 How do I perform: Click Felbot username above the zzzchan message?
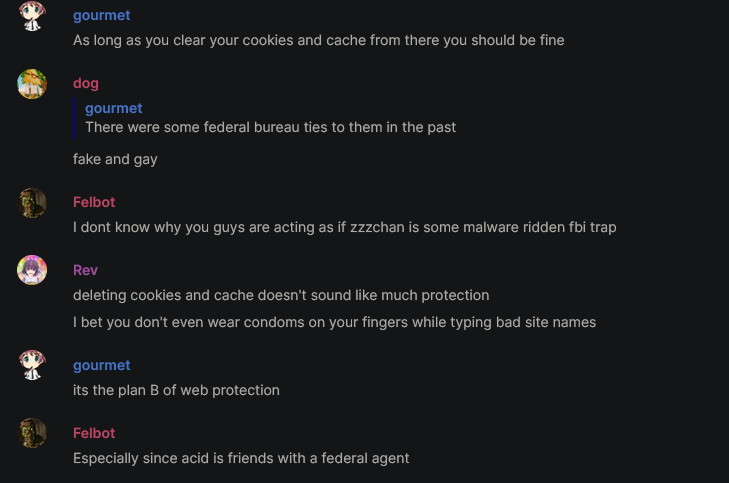coord(94,202)
